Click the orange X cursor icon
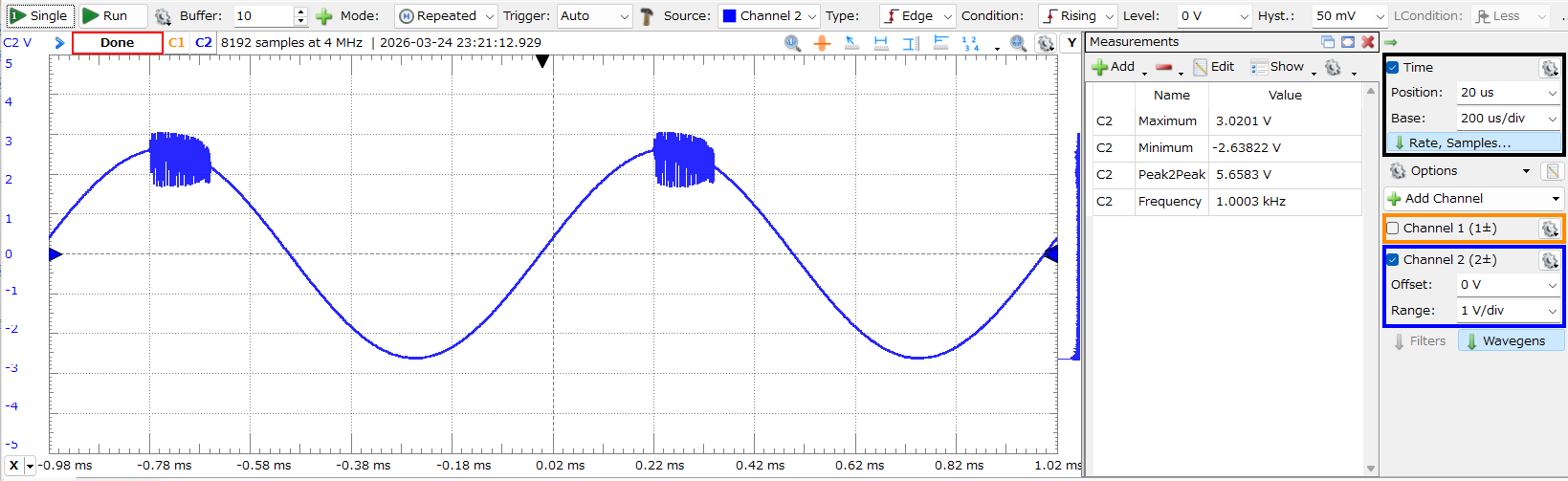The image size is (1568, 481). [822, 43]
